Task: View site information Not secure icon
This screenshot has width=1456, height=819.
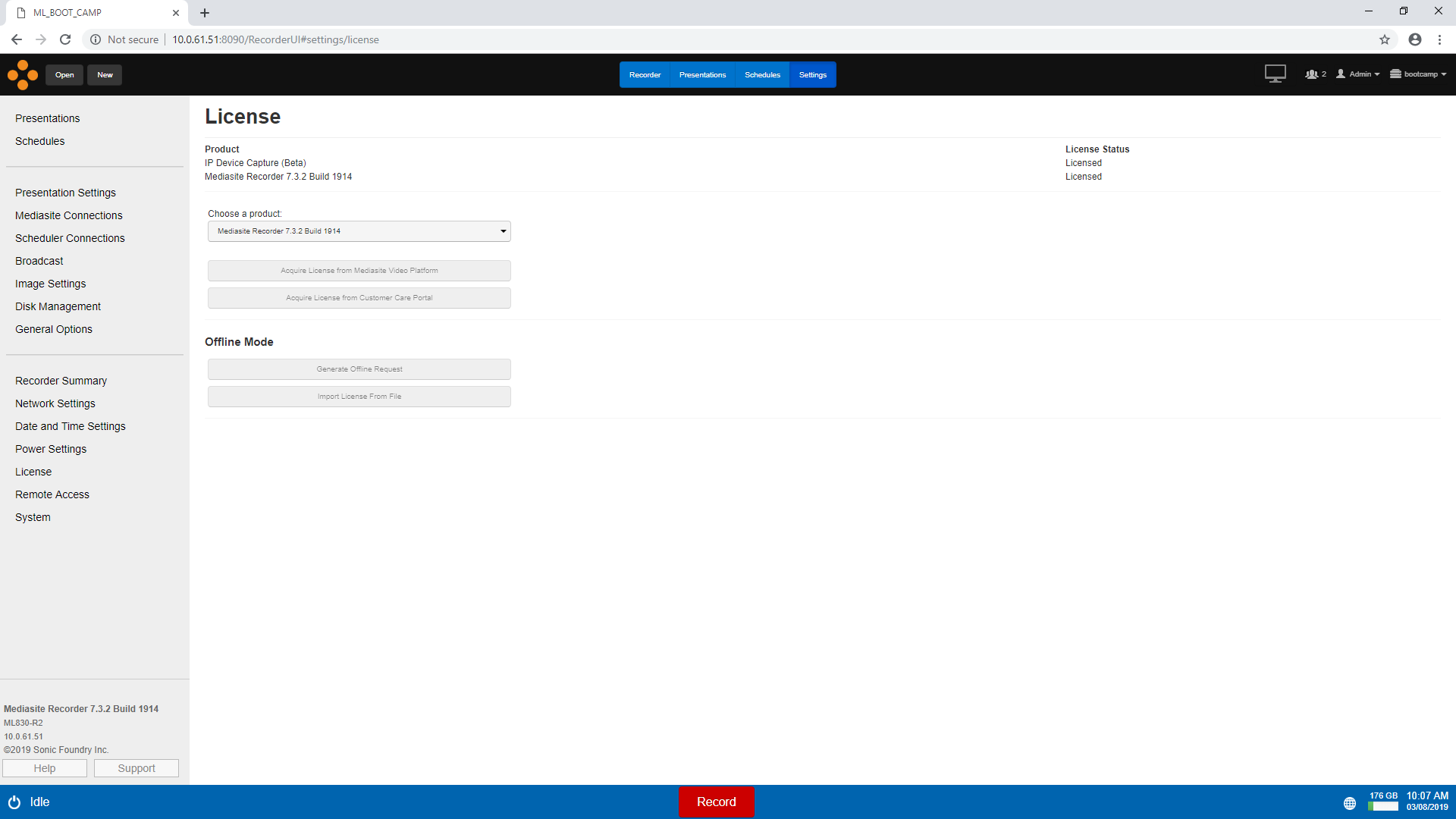Action: pos(96,39)
